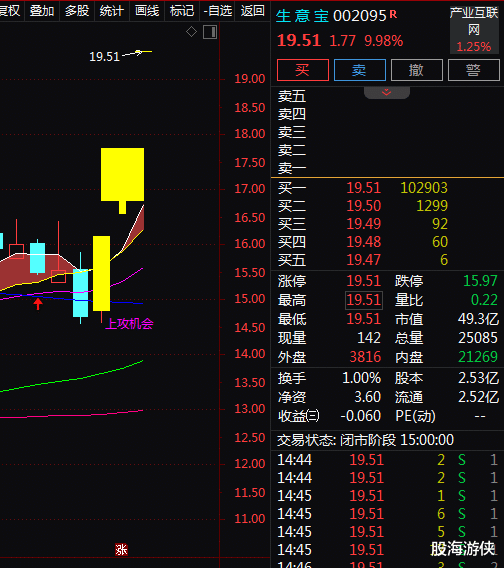The image size is (504, 568).
Task: Open the 产业互联网 sector box
Action: coord(474,30)
